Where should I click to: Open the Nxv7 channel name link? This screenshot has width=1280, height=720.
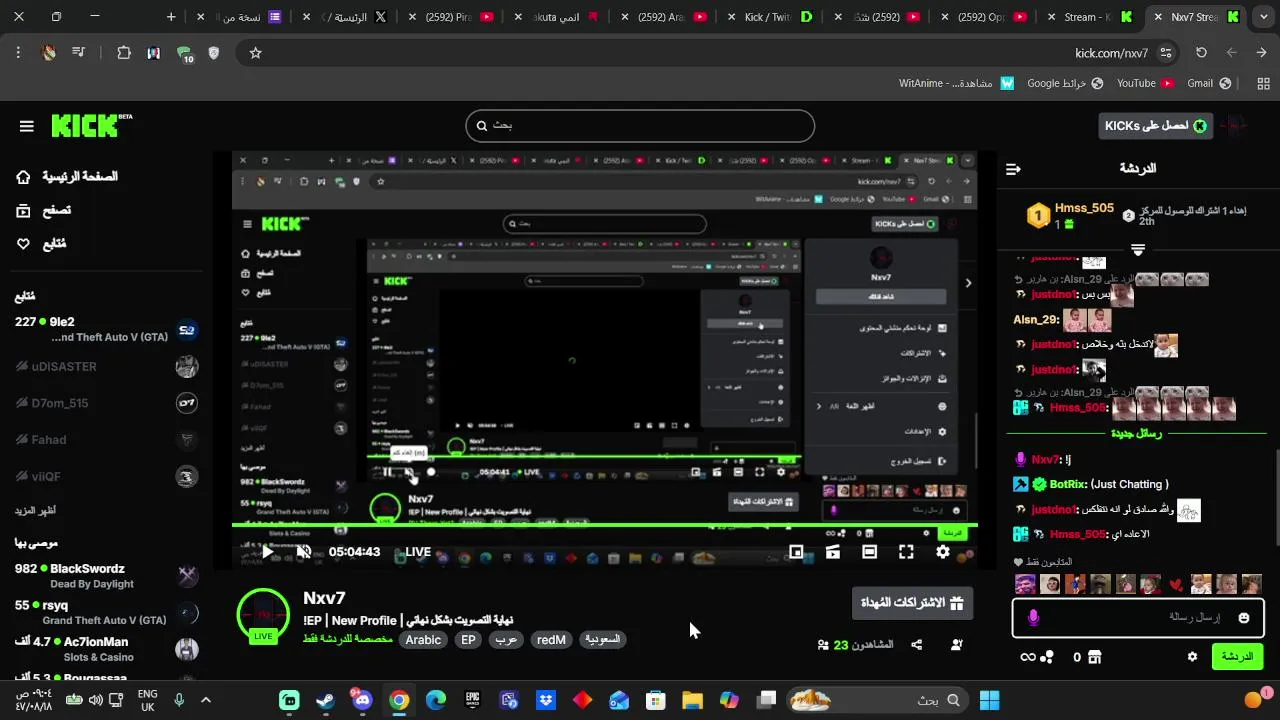[324, 598]
